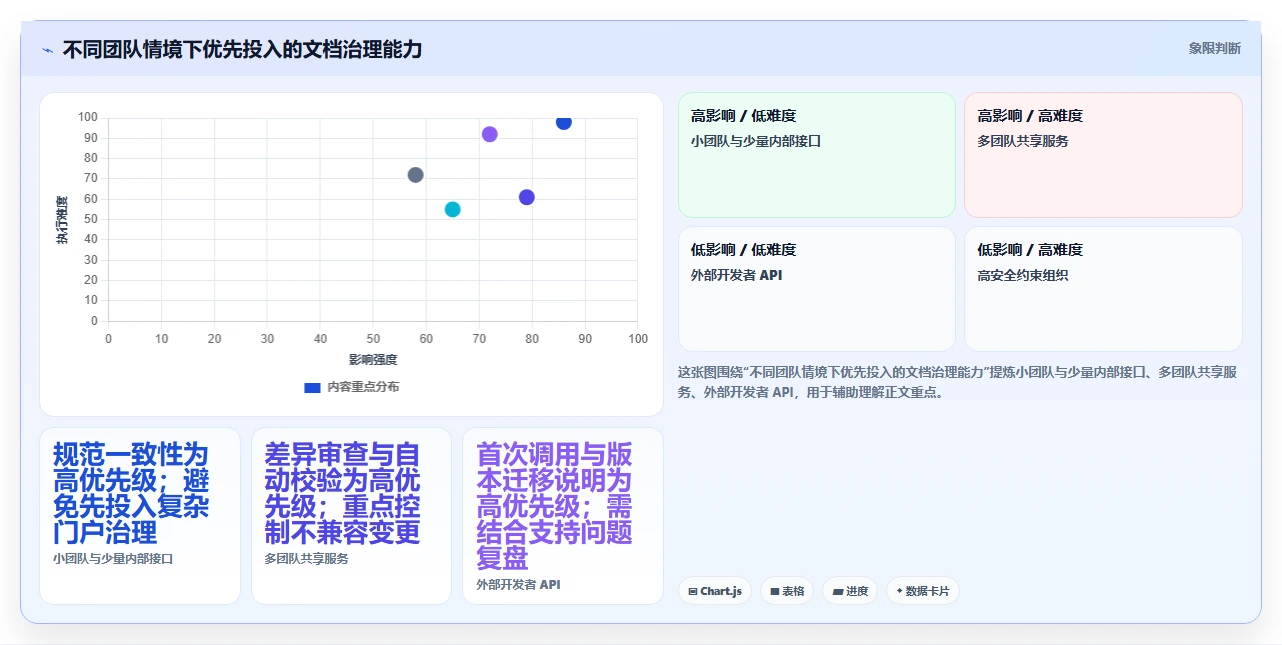Click the 小团队与少量内部接口 label under the first data card

click(x=113, y=559)
